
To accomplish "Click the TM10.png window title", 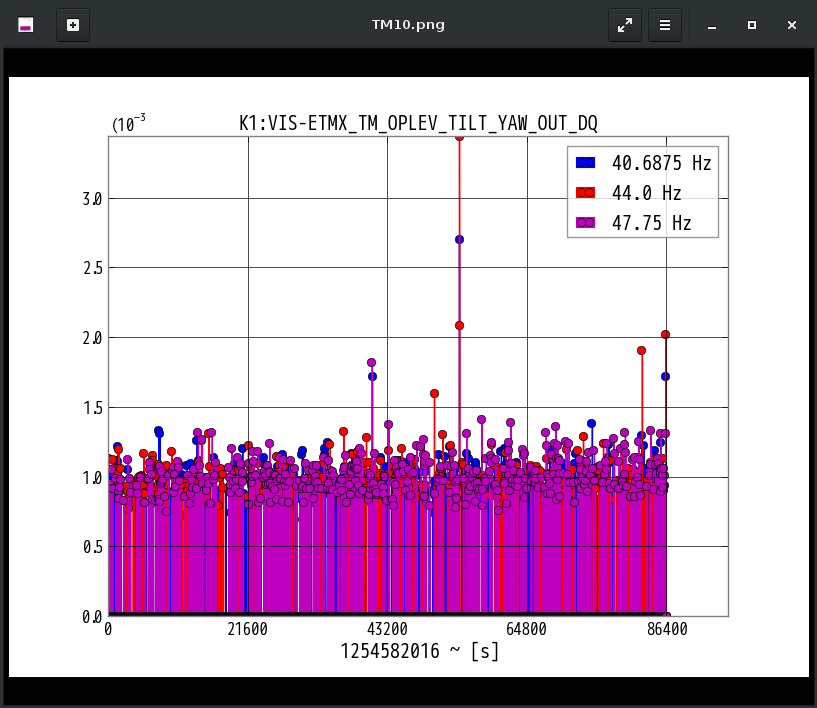I will click(408, 25).
